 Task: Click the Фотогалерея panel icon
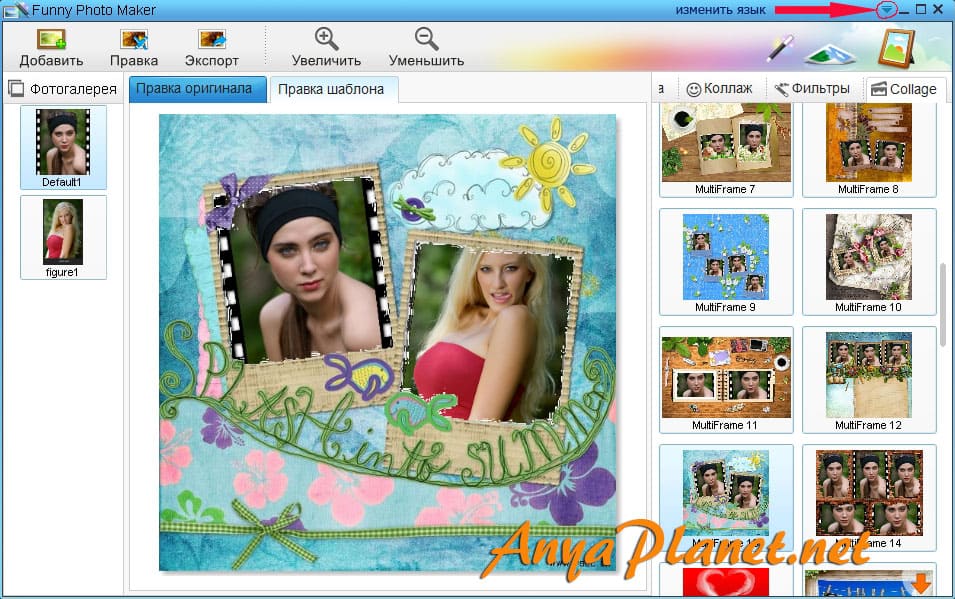point(16,89)
